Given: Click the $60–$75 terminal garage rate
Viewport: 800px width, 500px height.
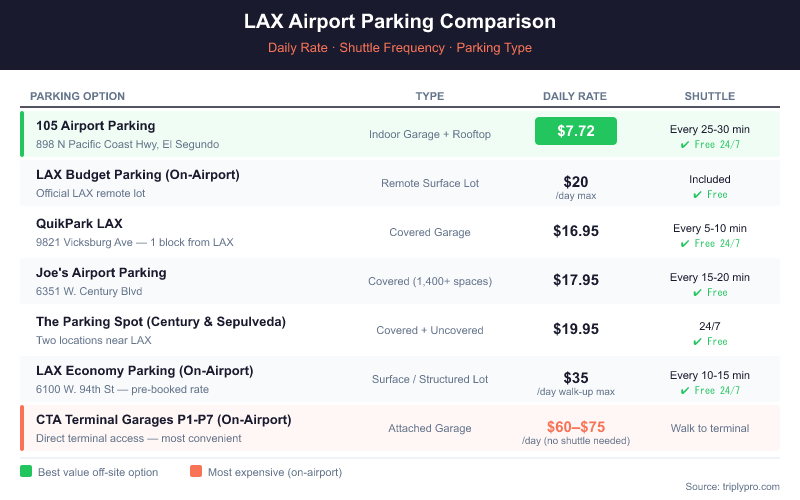Looking at the screenshot, I should click(575, 427).
